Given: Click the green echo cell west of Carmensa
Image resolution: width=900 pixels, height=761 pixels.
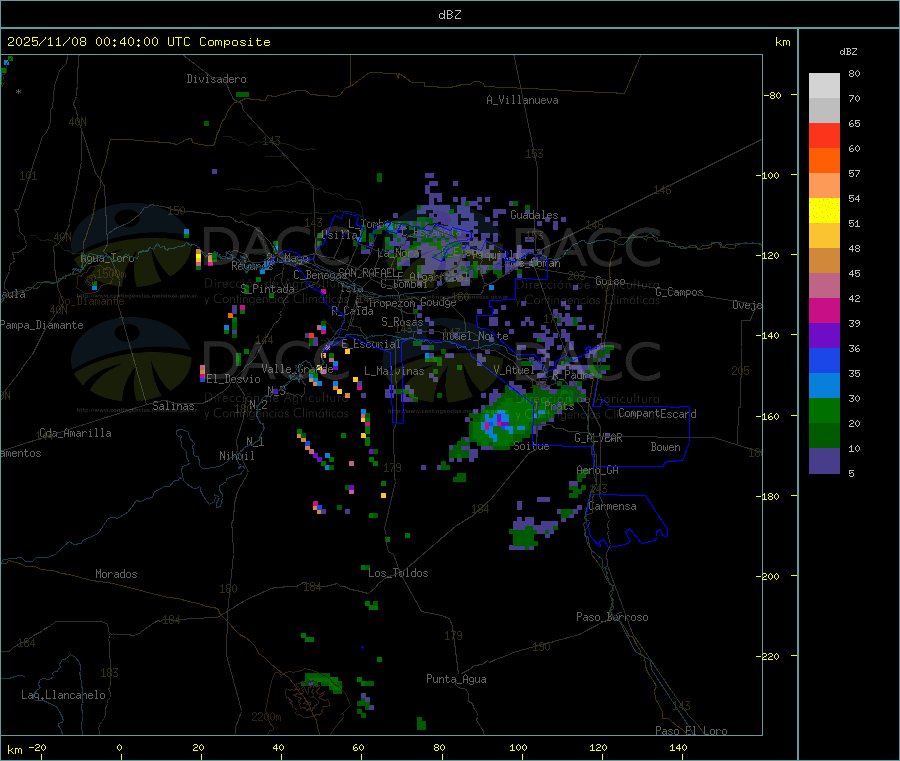Looking at the screenshot, I should click(523, 537).
